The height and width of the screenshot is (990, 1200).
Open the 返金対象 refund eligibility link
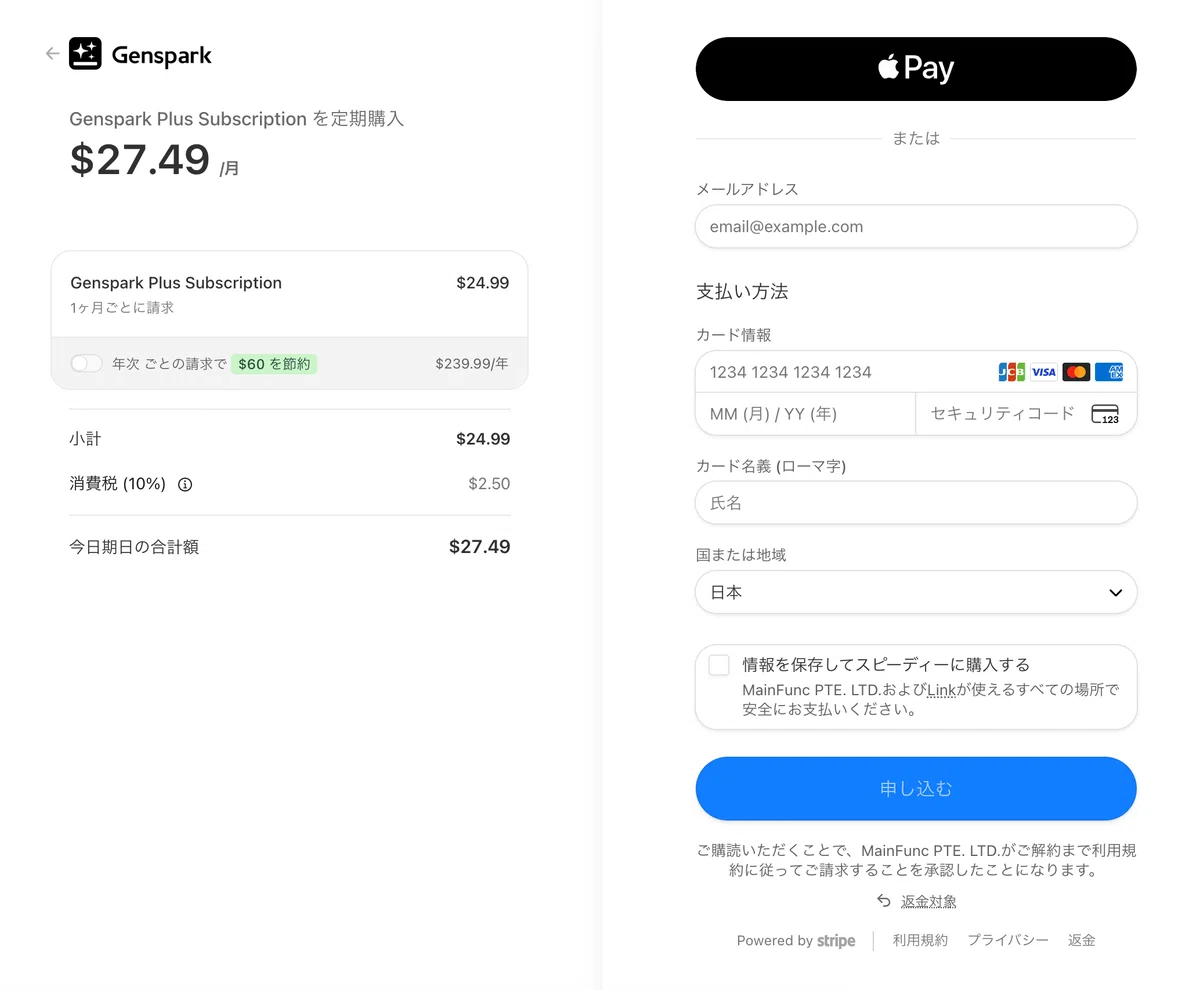[x=928, y=901]
